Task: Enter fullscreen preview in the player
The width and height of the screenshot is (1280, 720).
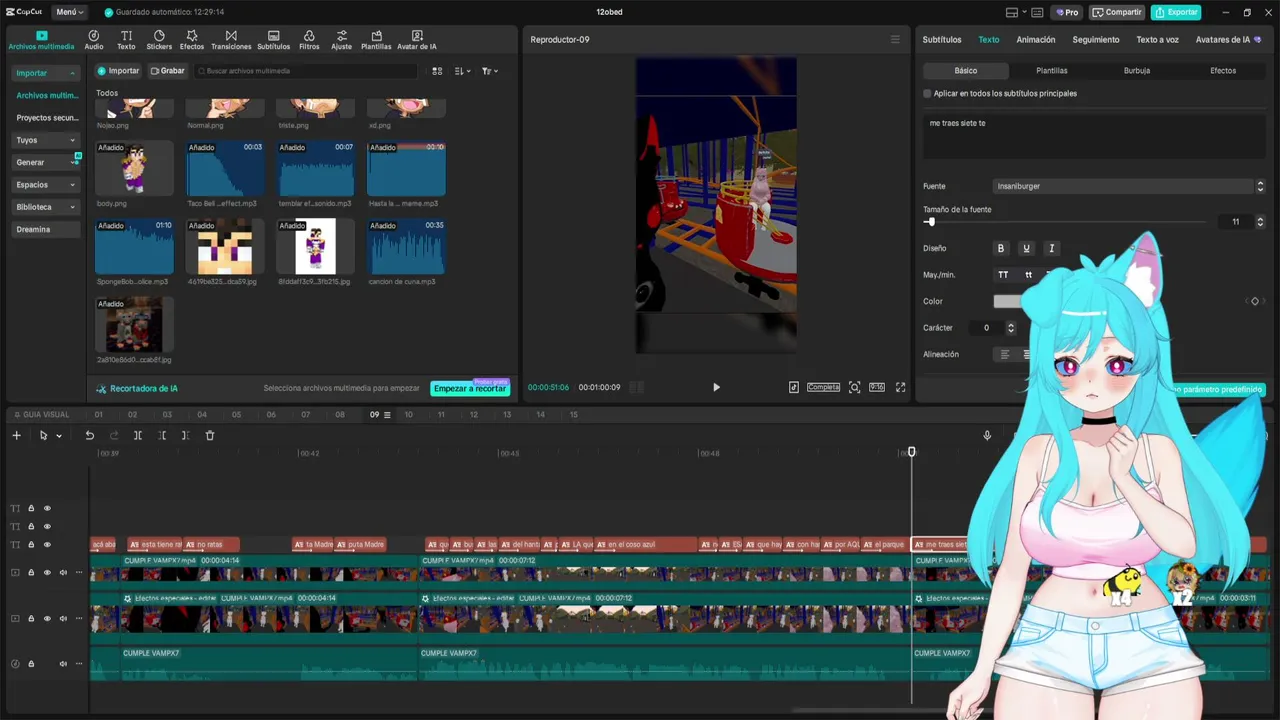Action: click(900, 387)
